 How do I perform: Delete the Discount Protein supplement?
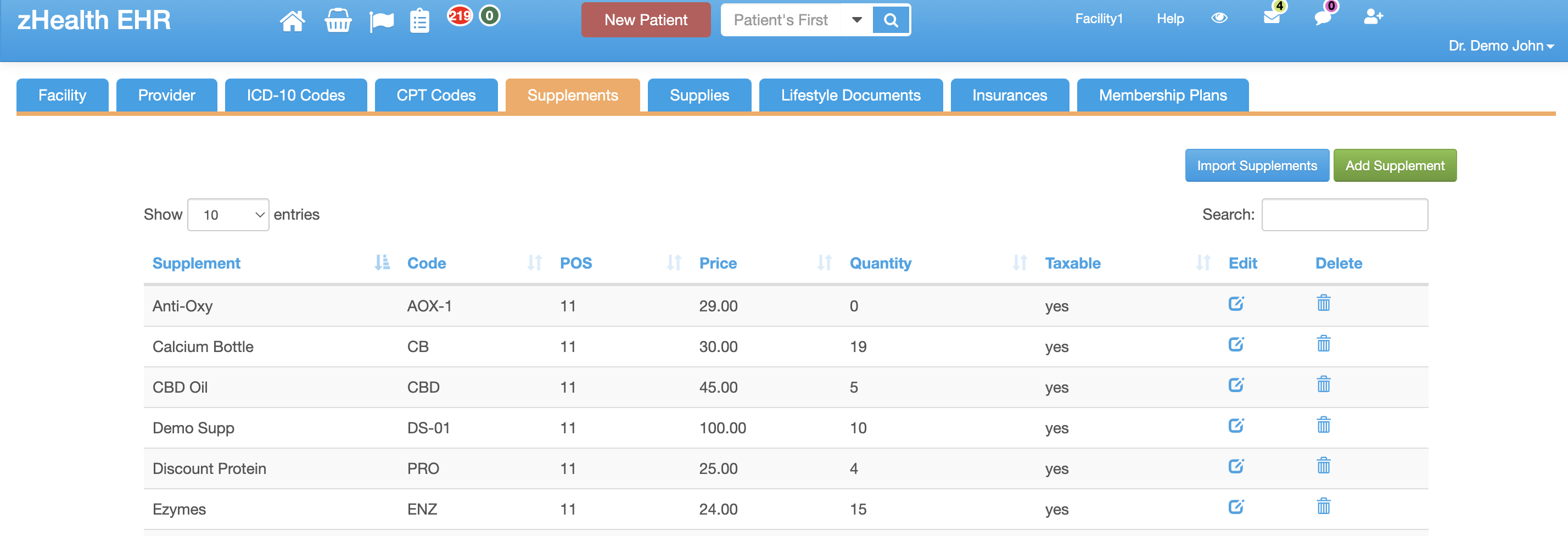pyautogui.click(x=1323, y=465)
